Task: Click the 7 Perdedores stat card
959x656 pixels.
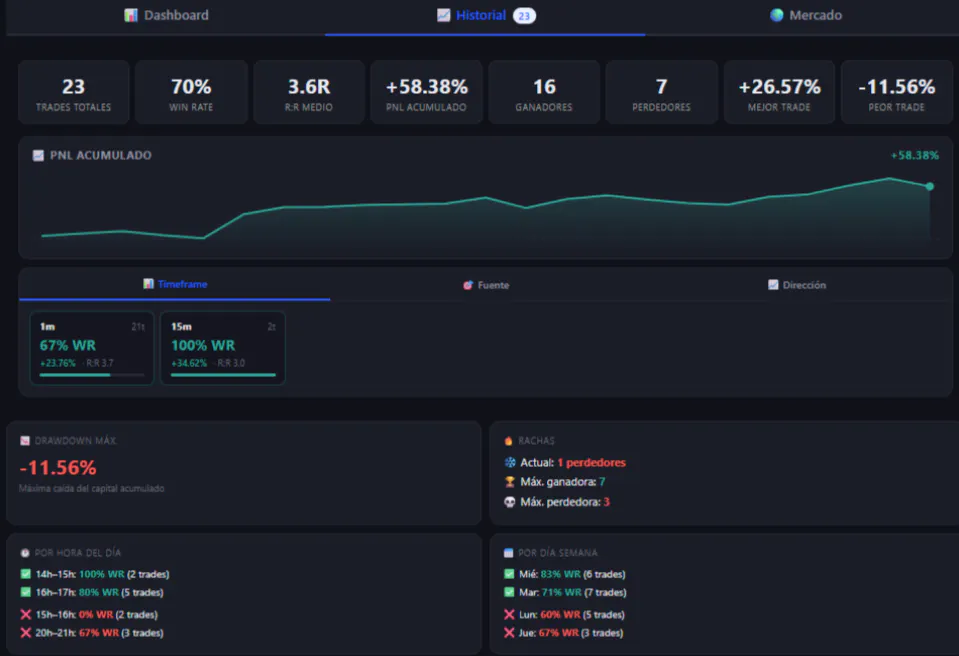Action: point(661,92)
